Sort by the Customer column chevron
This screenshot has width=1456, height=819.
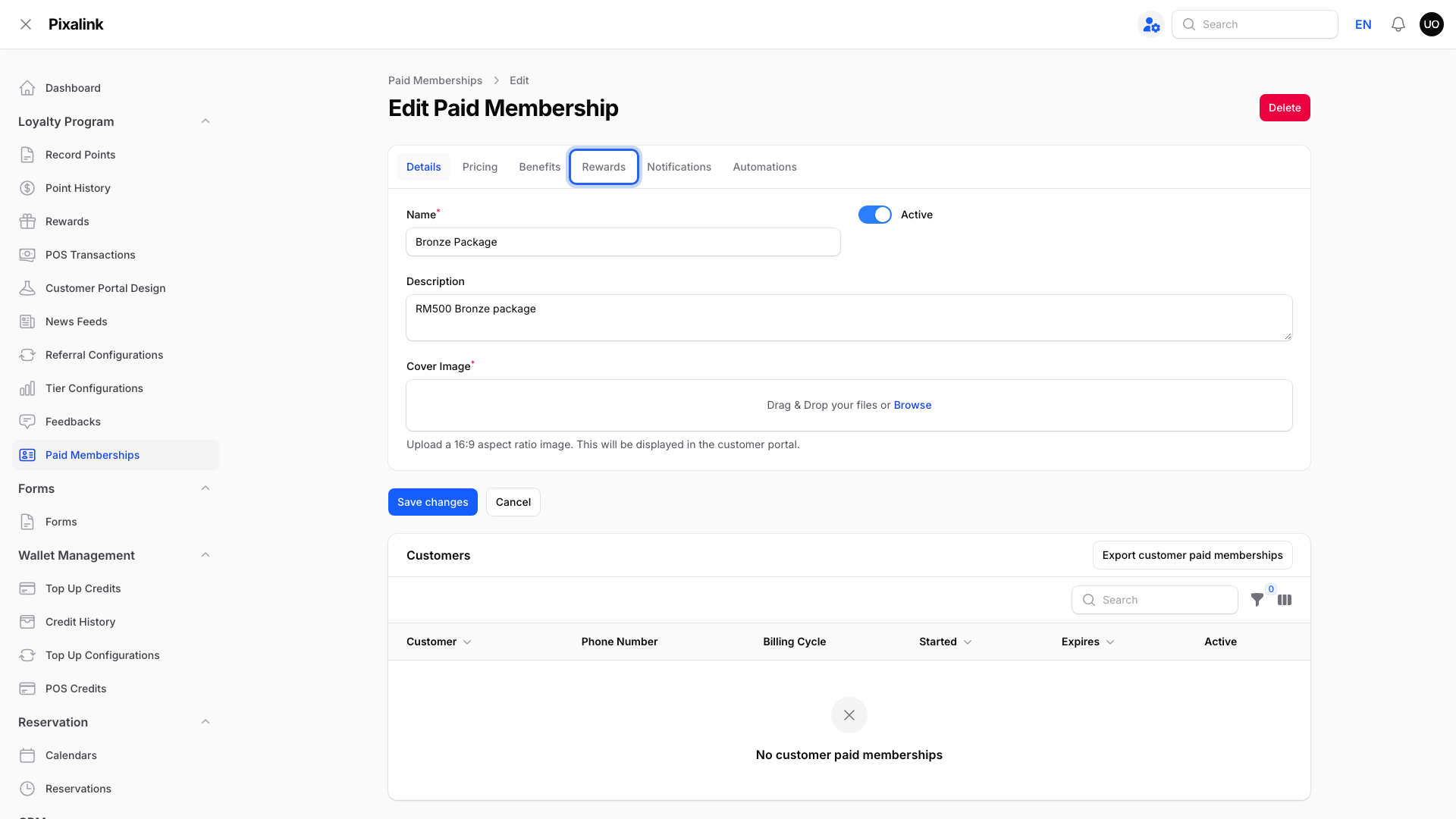[x=467, y=642]
